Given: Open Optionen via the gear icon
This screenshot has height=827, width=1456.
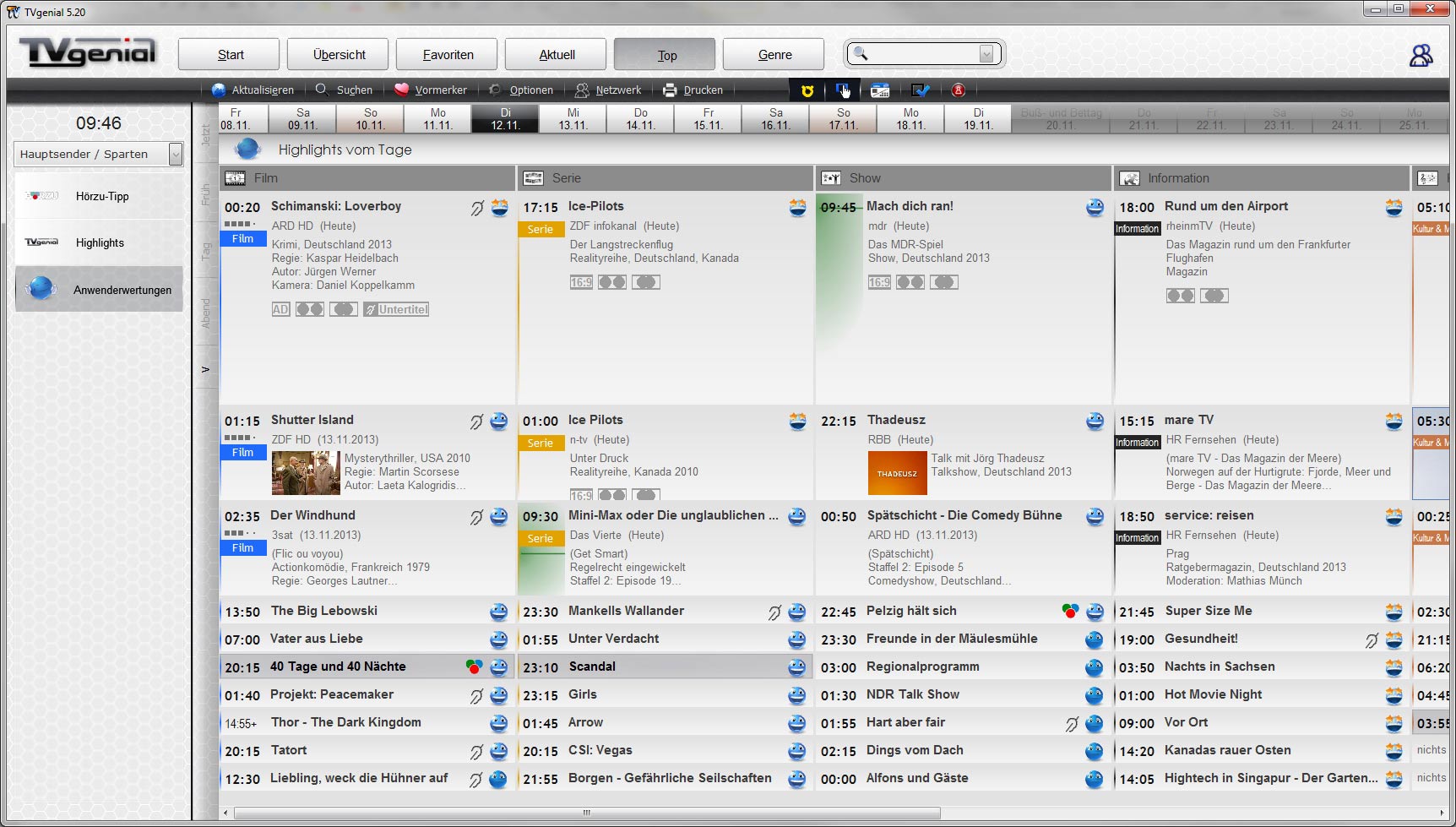Looking at the screenshot, I should click(x=496, y=90).
